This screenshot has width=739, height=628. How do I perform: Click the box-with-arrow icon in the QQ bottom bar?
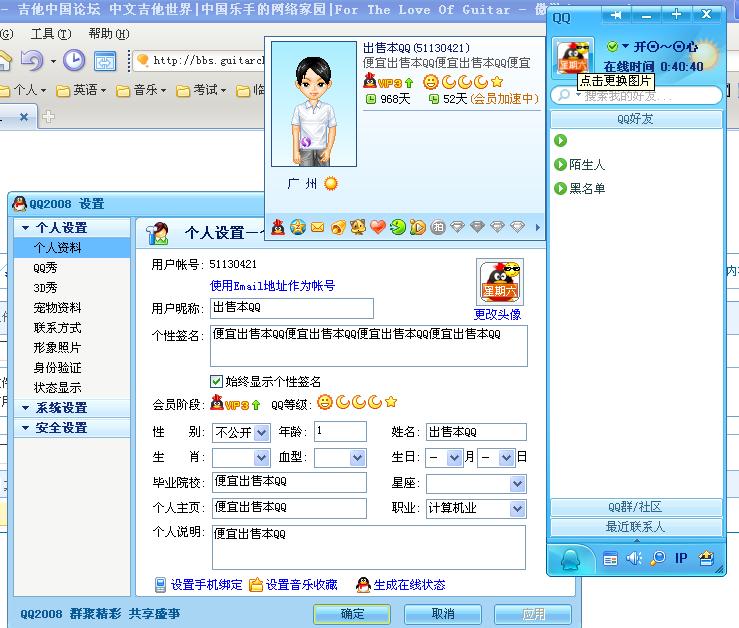(x=706, y=559)
